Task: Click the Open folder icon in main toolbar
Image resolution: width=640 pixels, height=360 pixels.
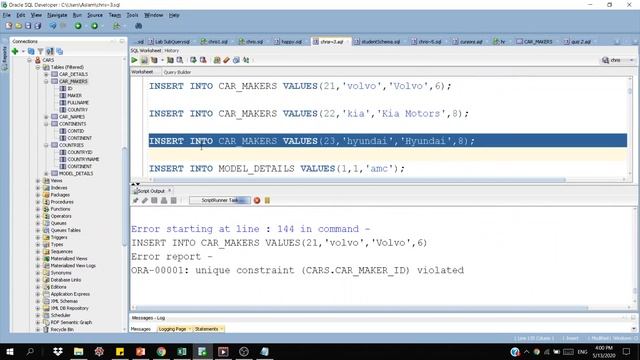Action: click(18, 26)
